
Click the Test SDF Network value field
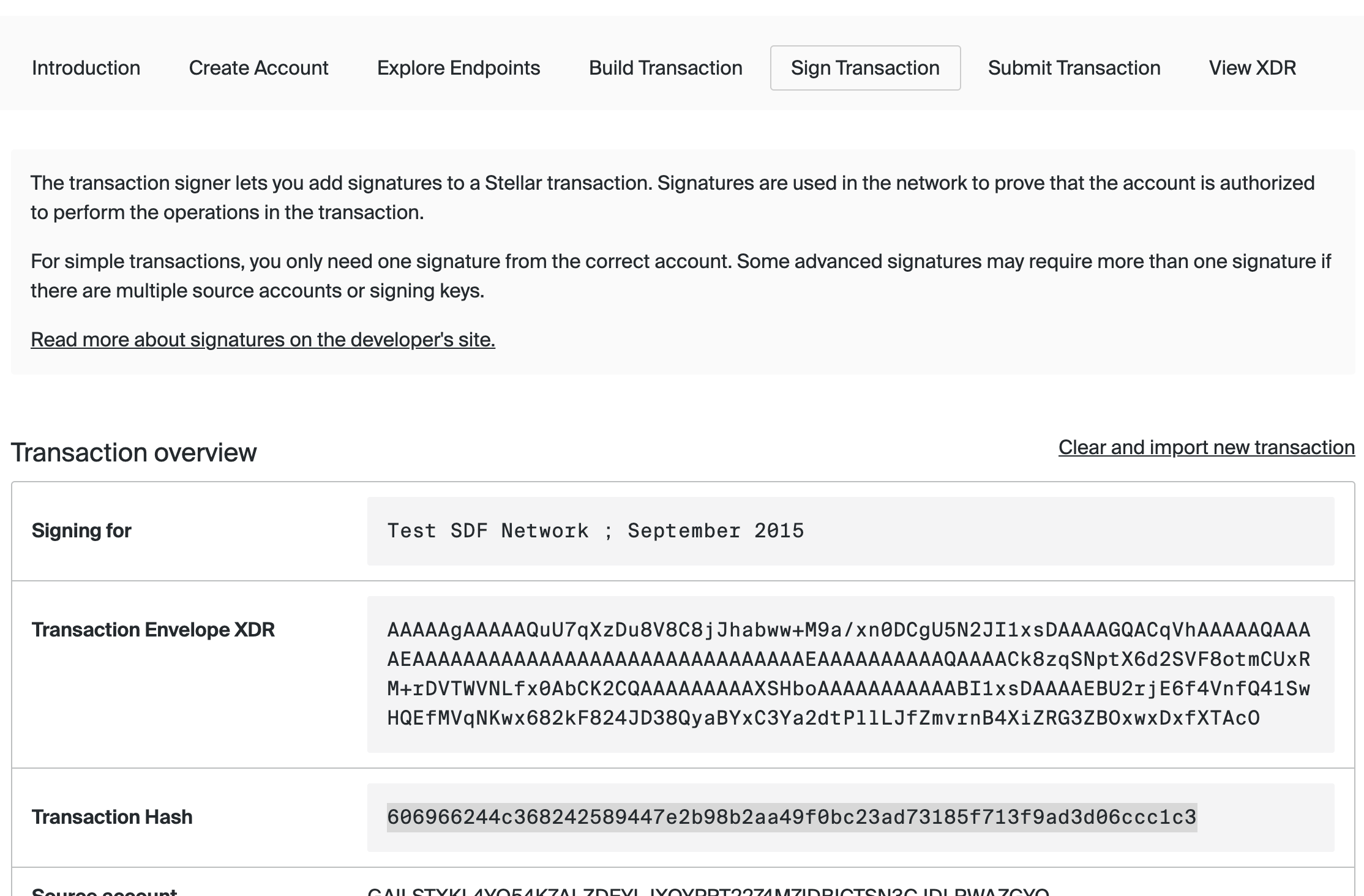(x=596, y=531)
